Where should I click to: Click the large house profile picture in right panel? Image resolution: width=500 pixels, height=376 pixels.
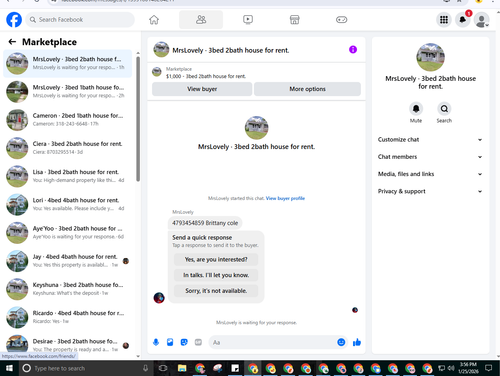(x=430, y=57)
